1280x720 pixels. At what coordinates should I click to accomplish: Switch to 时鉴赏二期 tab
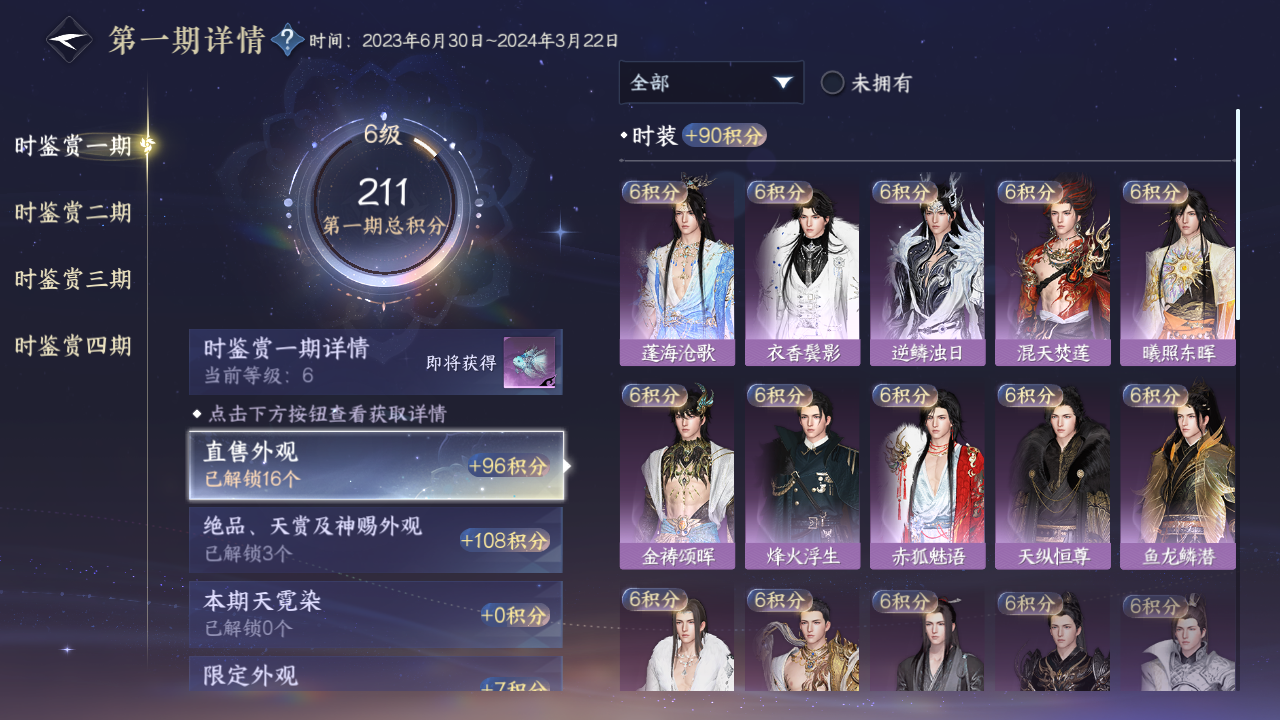[x=73, y=212]
